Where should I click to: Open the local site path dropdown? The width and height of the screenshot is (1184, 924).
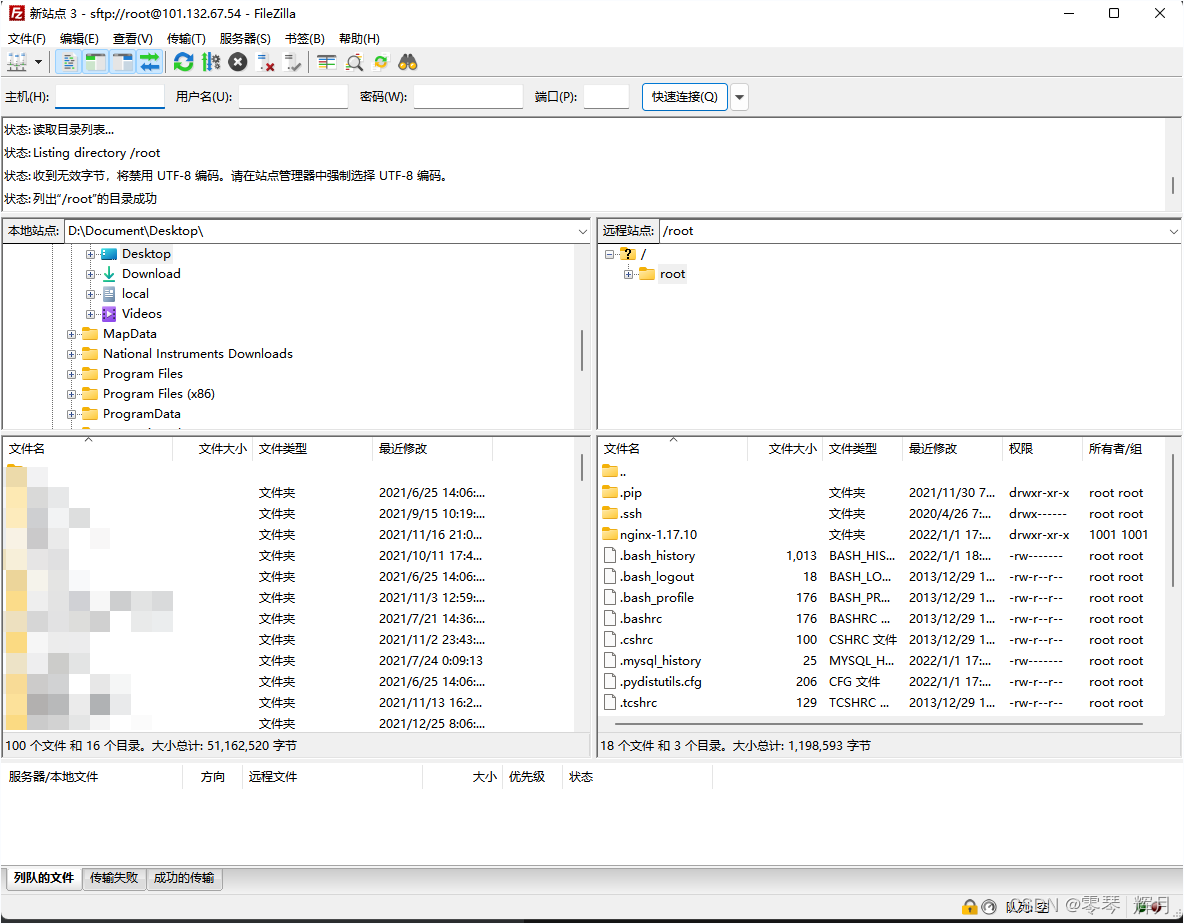click(x=582, y=232)
